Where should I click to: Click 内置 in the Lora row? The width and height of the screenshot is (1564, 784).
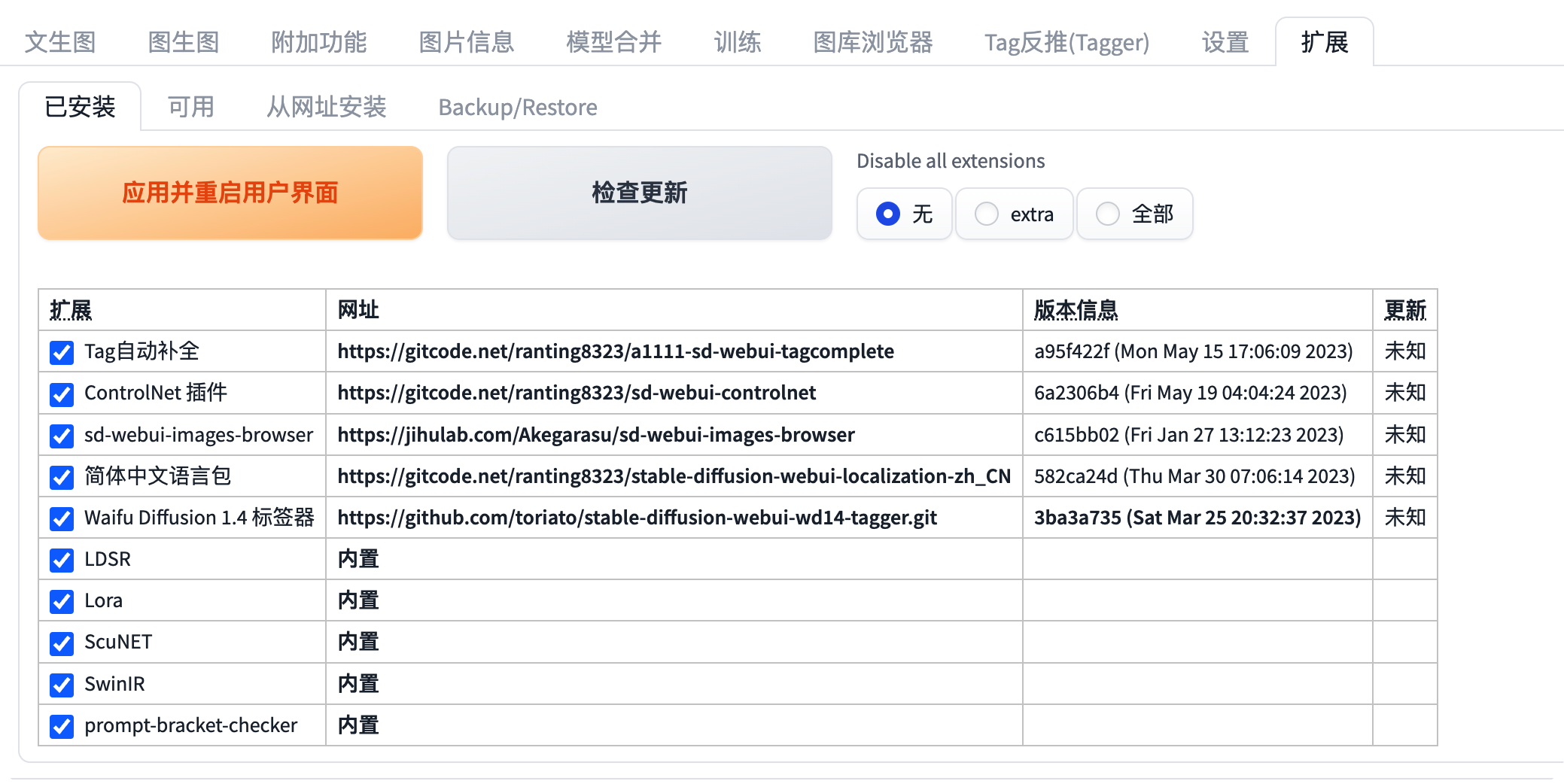click(x=358, y=600)
